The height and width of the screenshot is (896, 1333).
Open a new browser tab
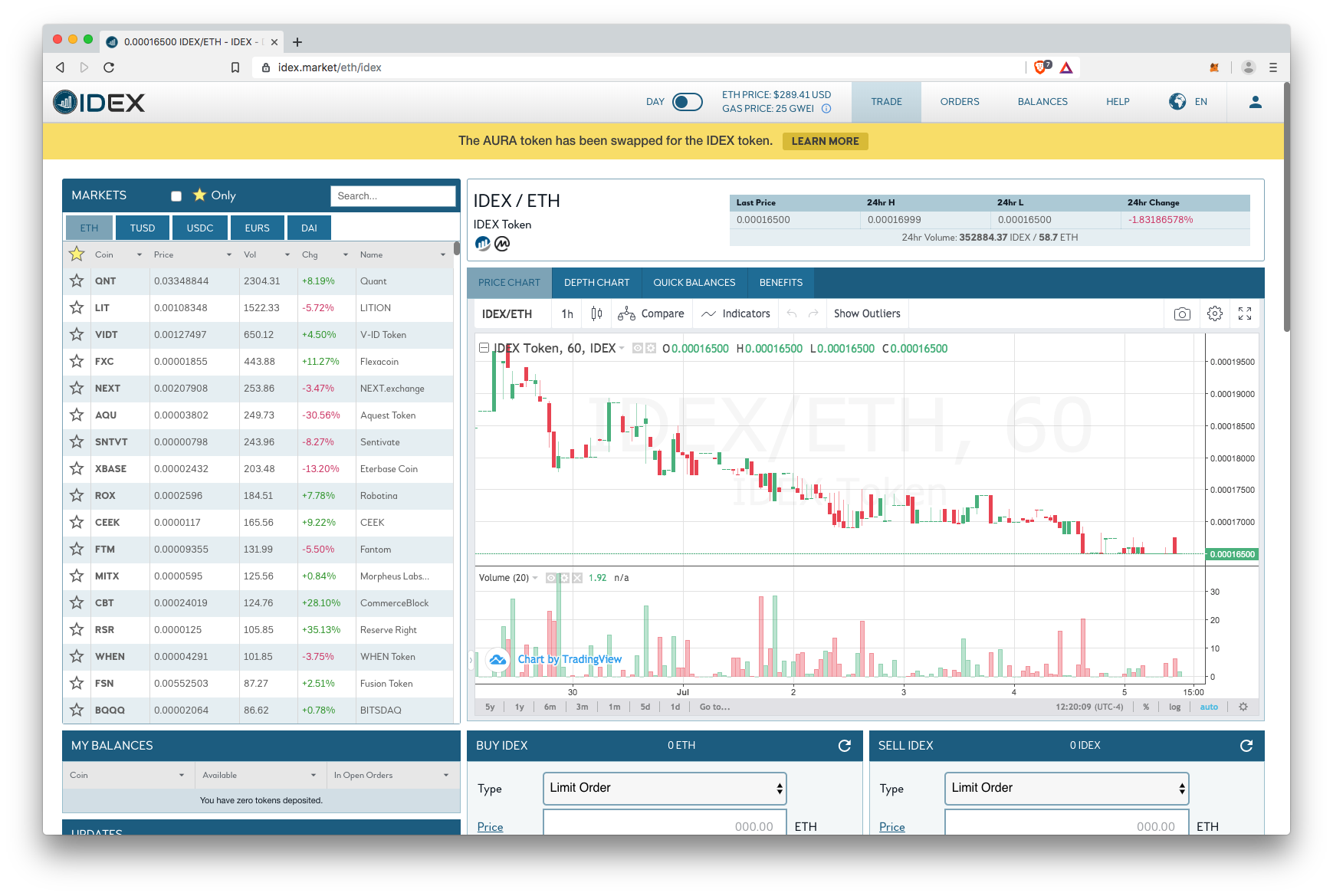297,42
